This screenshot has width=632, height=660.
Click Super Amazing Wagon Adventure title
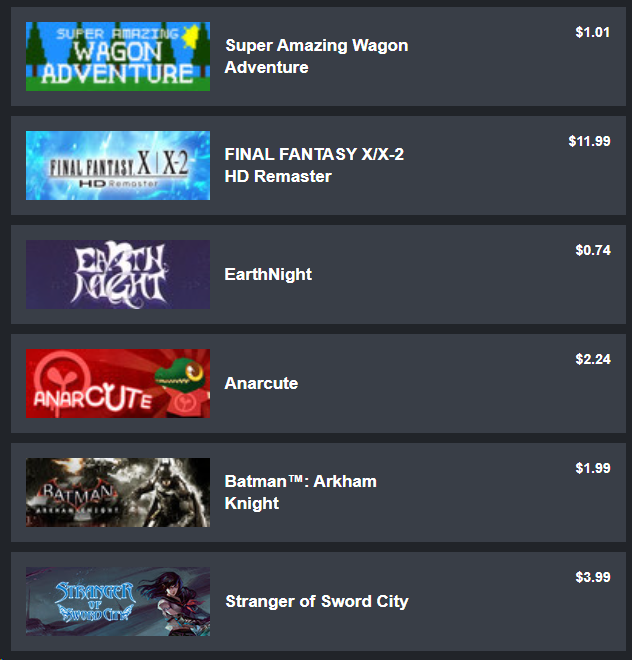coord(317,56)
